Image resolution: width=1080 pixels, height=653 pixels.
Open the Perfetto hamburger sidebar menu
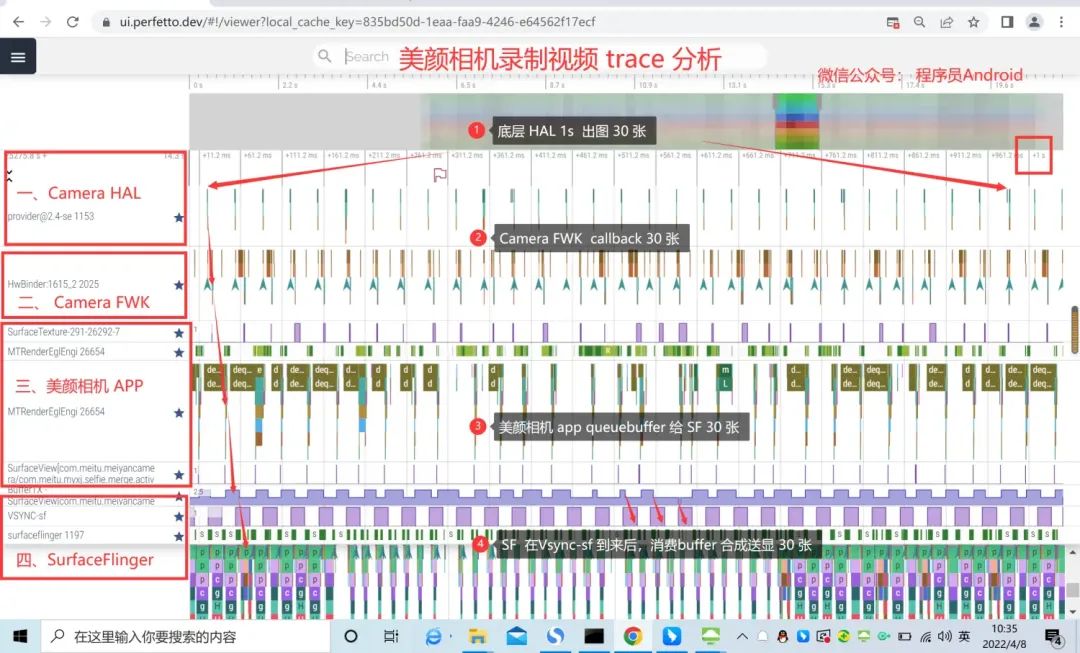pos(18,56)
